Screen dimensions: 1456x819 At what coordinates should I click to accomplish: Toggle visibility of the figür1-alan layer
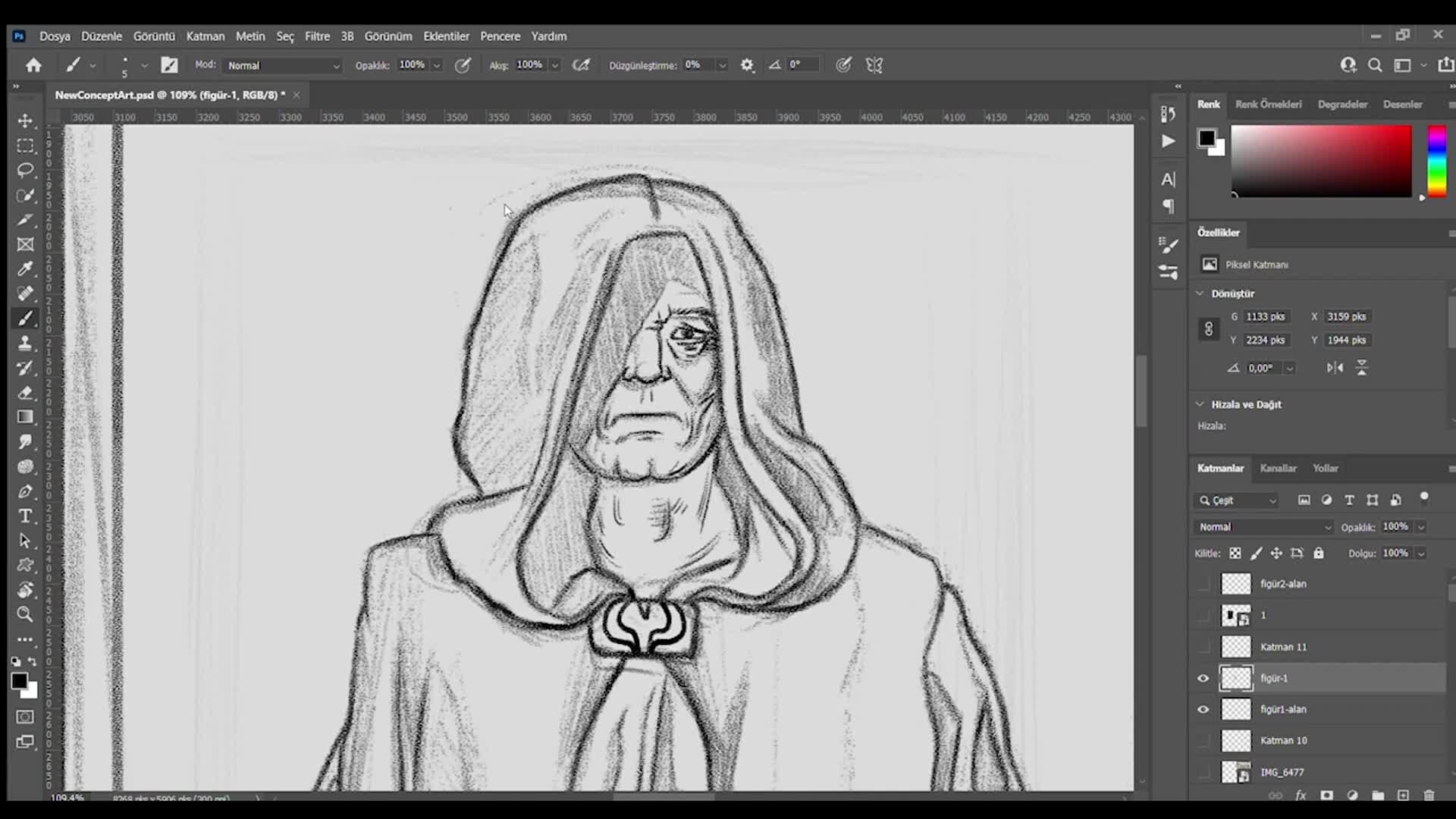point(1203,710)
